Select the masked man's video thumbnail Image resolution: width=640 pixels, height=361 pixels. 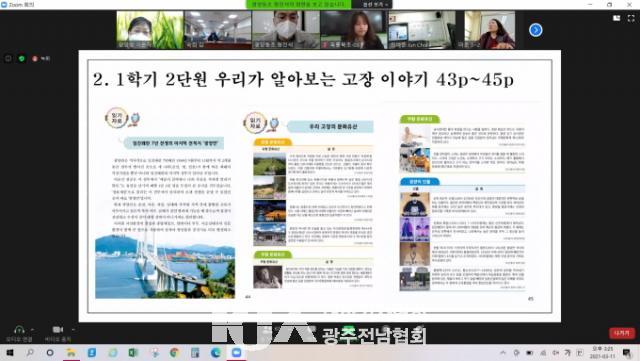pos(286,30)
